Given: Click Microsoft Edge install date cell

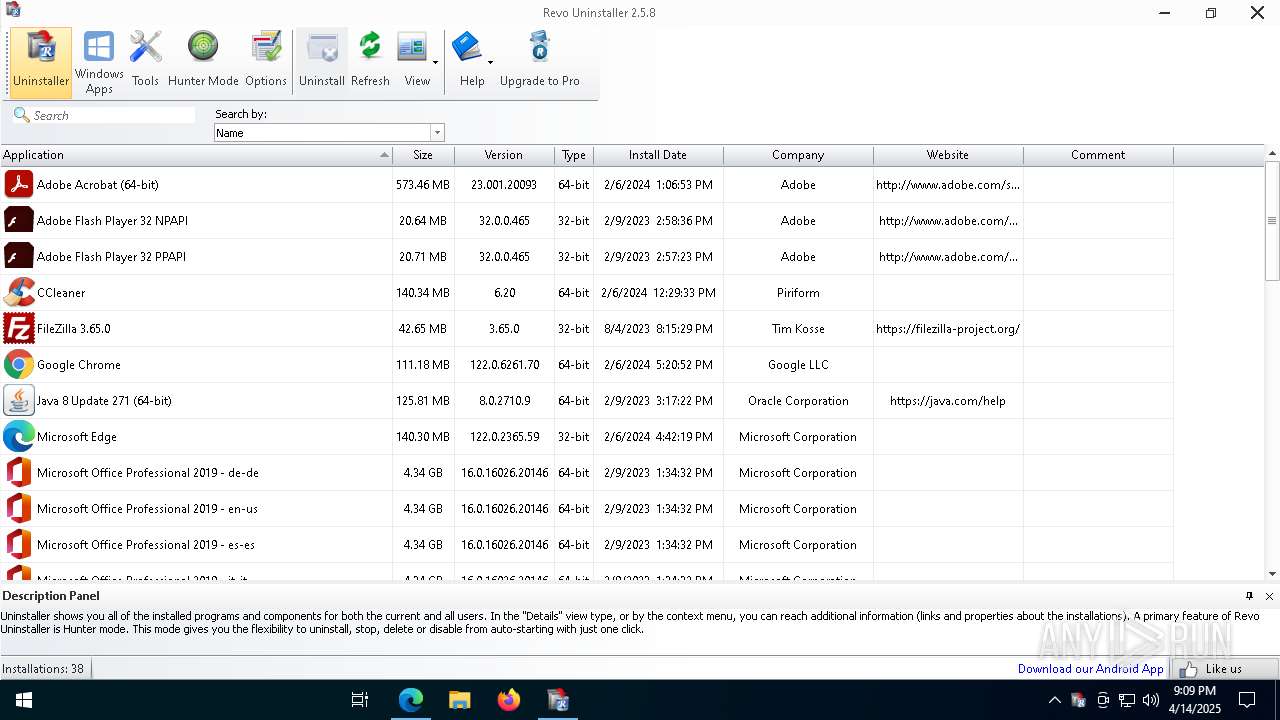Looking at the screenshot, I should click(658, 437).
